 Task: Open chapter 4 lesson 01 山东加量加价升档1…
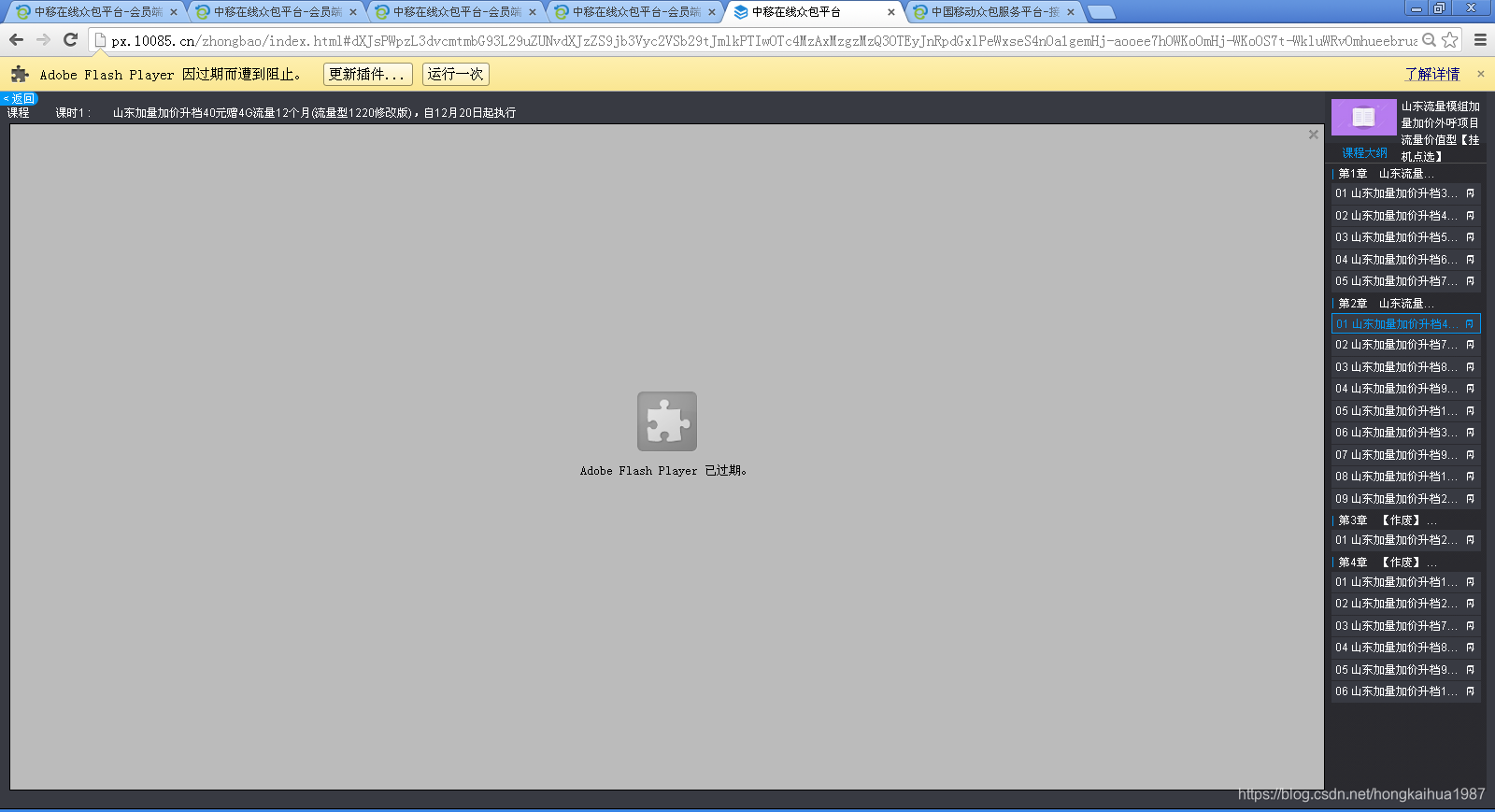[1406, 582]
